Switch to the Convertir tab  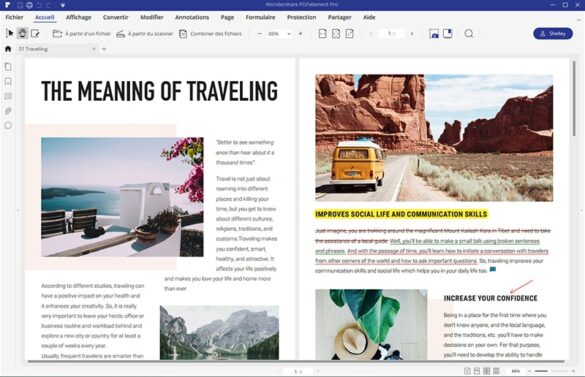tap(116, 17)
